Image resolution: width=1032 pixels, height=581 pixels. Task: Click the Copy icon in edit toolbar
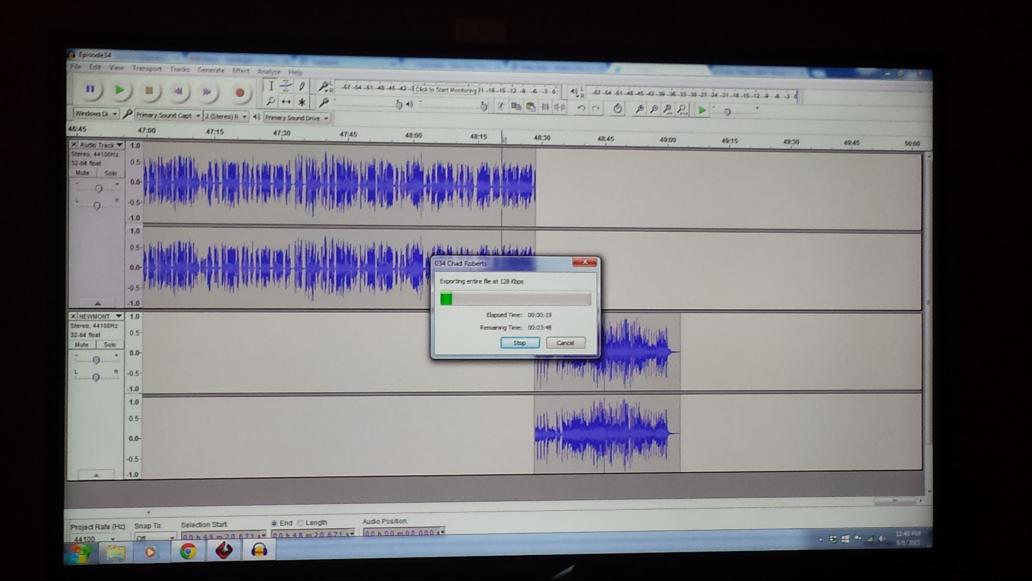point(515,106)
